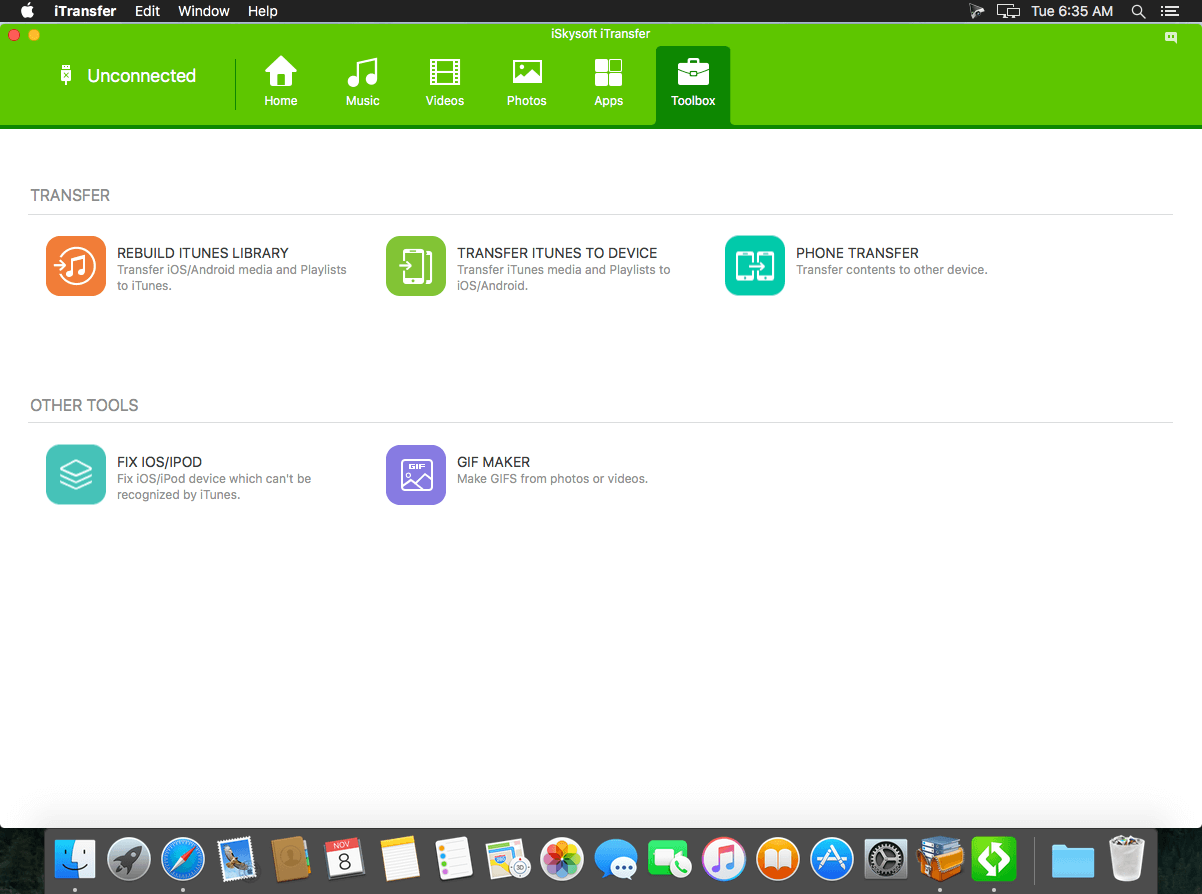Open Reminders in the Dock
Image resolution: width=1202 pixels, height=894 pixels.
coord(454,859)
